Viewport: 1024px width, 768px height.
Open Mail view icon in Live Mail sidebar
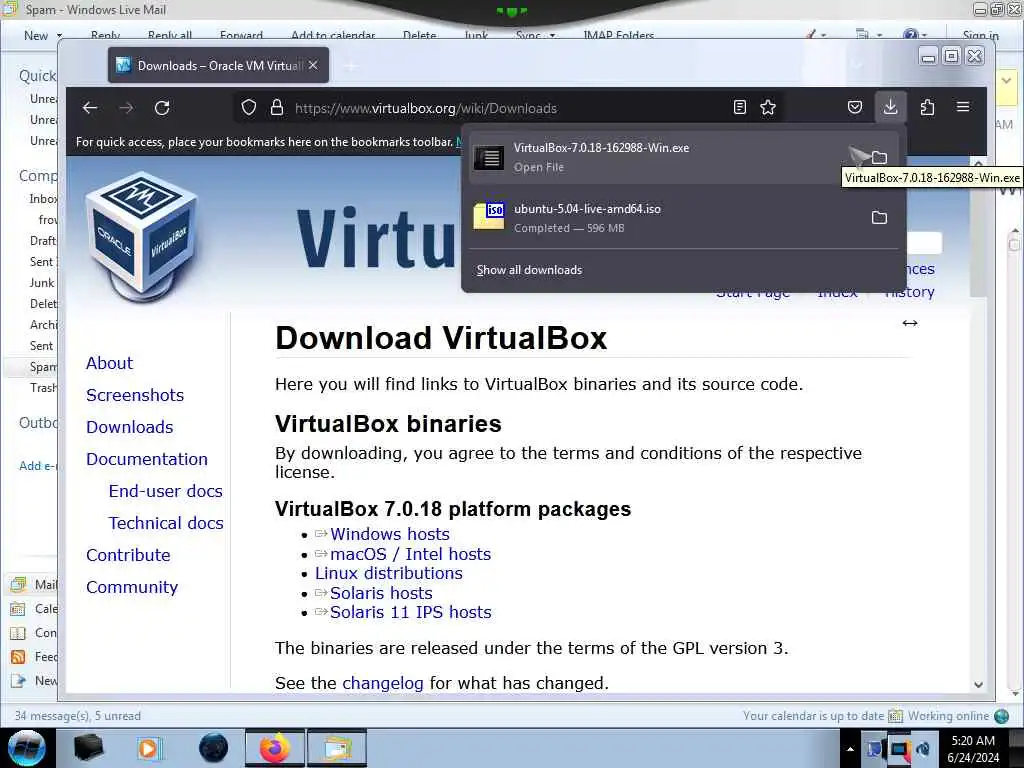click(x=18, y=584)
